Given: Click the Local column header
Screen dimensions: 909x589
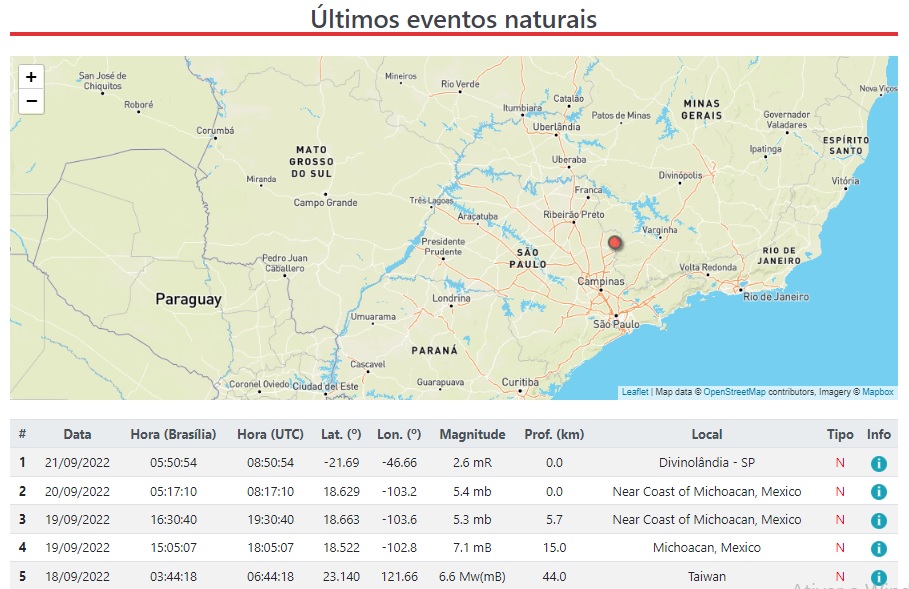Looking at the screenshot, I should click(706, 434).
